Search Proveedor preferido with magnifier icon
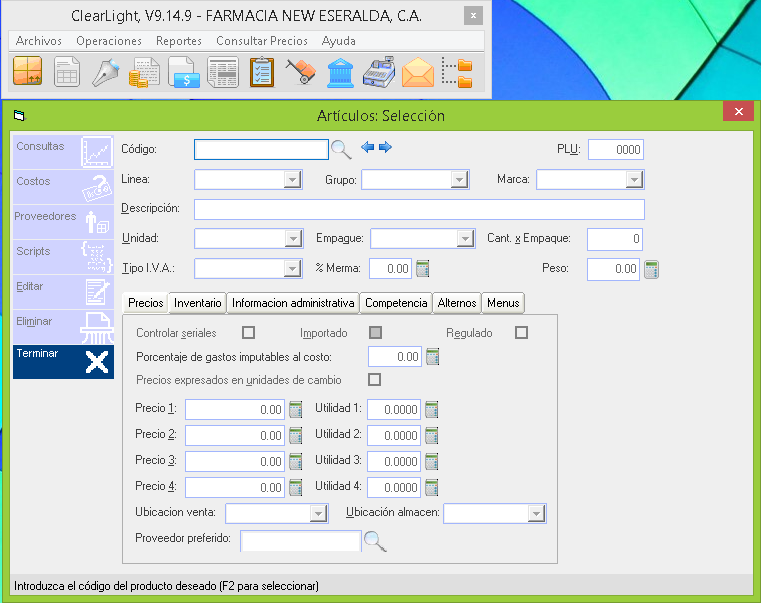The image size is (761, 603). [x=375, y=541]
